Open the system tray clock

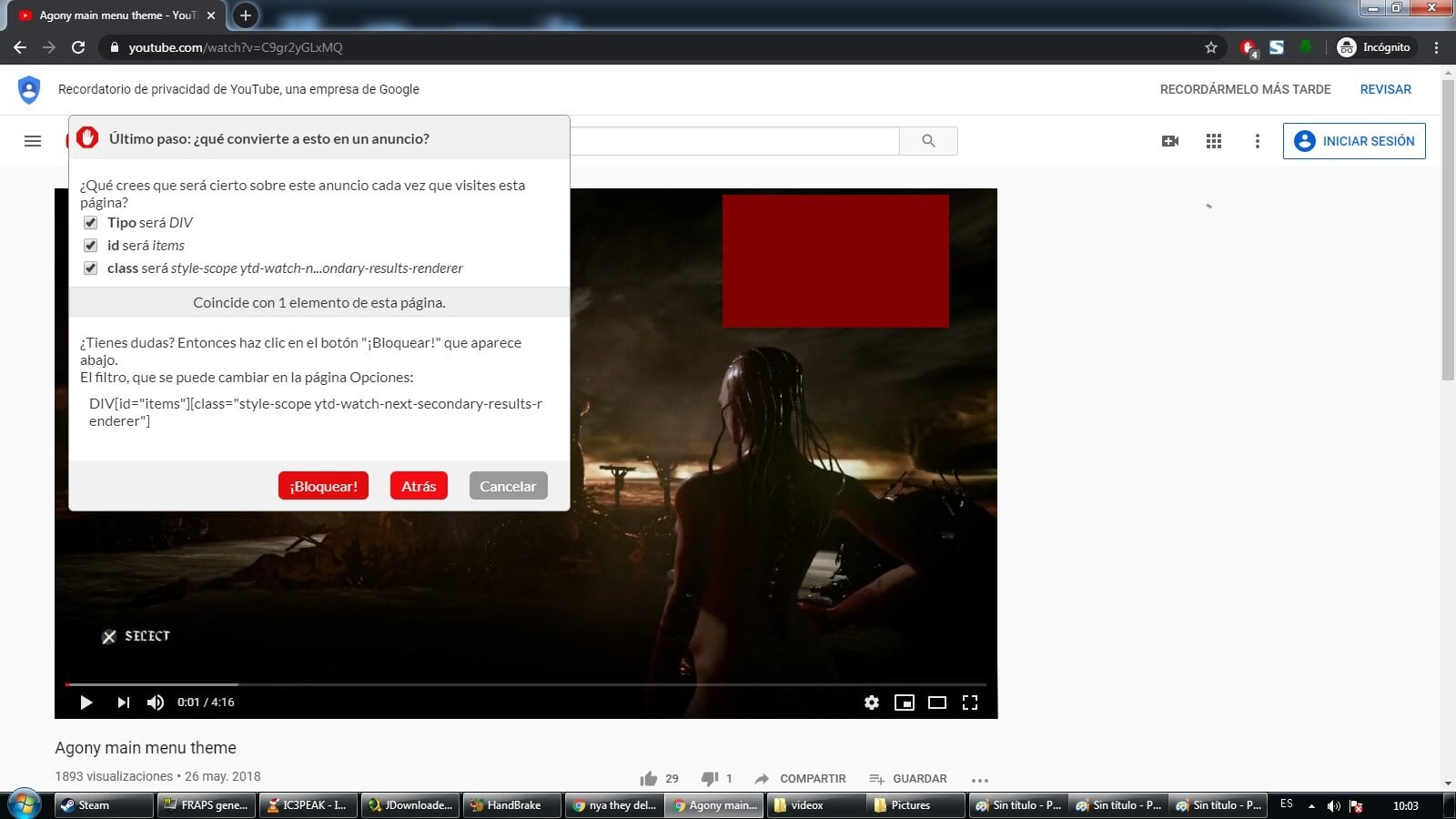click(x=1406, y=806)
